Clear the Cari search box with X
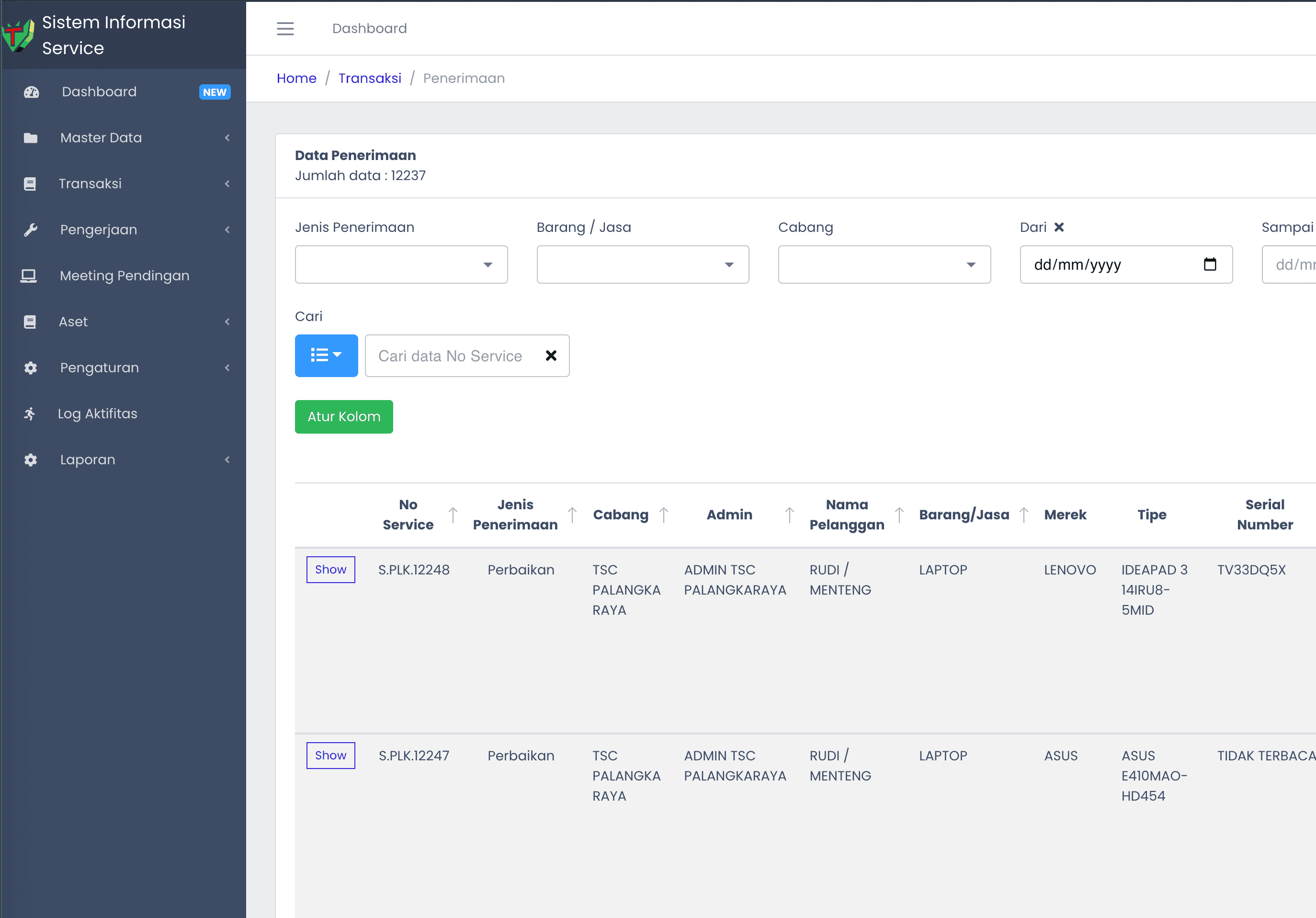Image resolution: width=1316 pixels, height=918 pixels. click(x=551, y=356)
